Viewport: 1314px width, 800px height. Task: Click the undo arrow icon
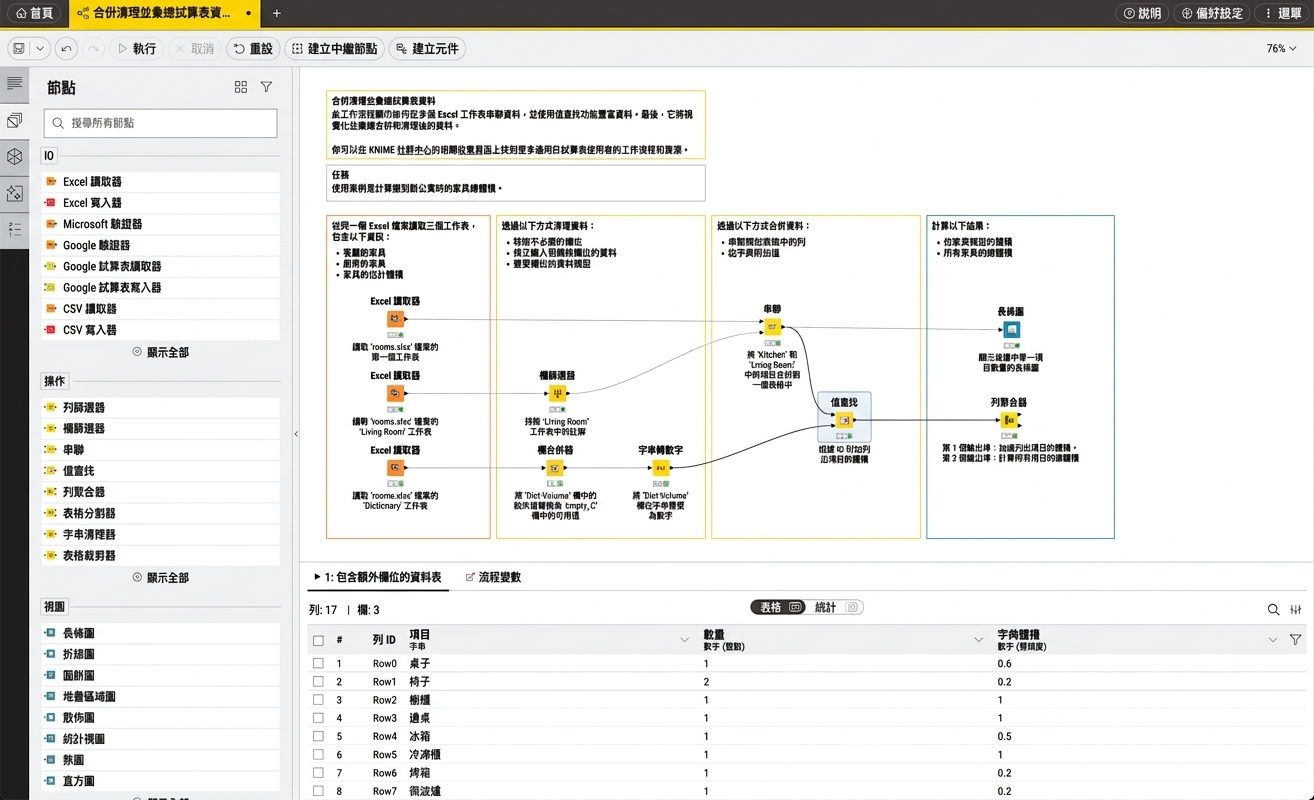tap(66, 48)
